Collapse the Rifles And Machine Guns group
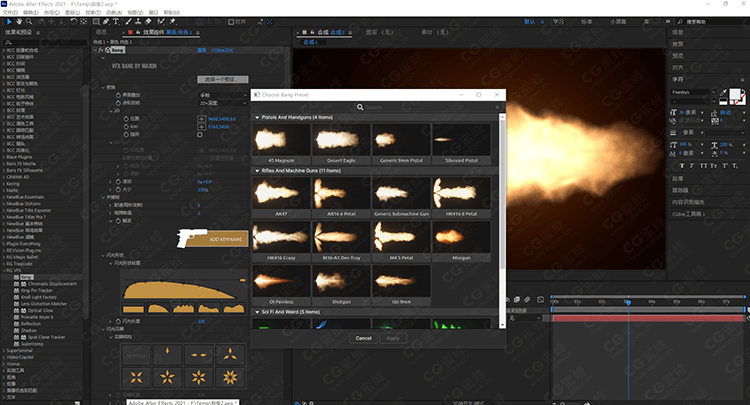The height and width of the screenshot is (405, 750). pos(257,171)
